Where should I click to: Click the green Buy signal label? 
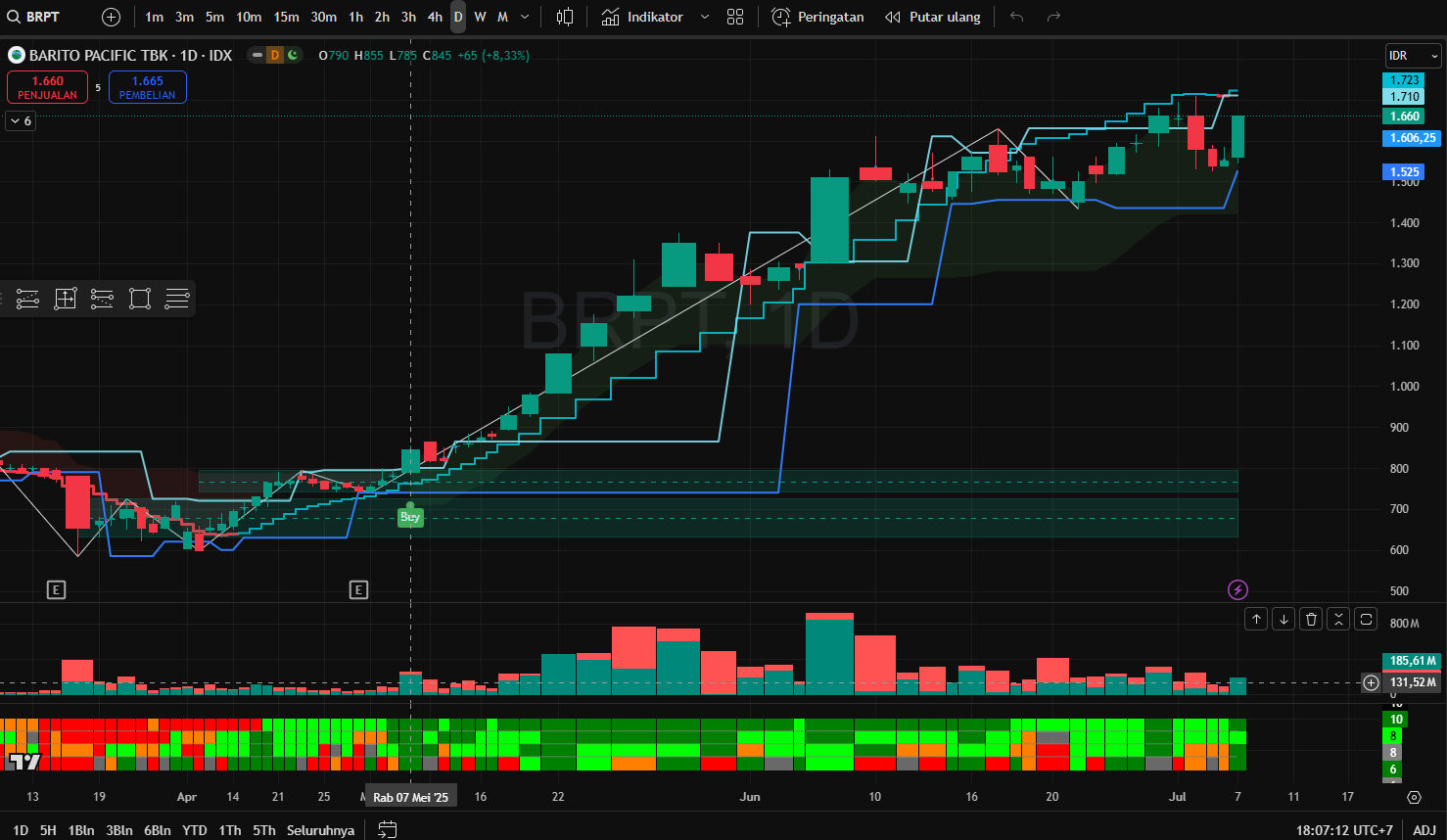pos(410,516)
